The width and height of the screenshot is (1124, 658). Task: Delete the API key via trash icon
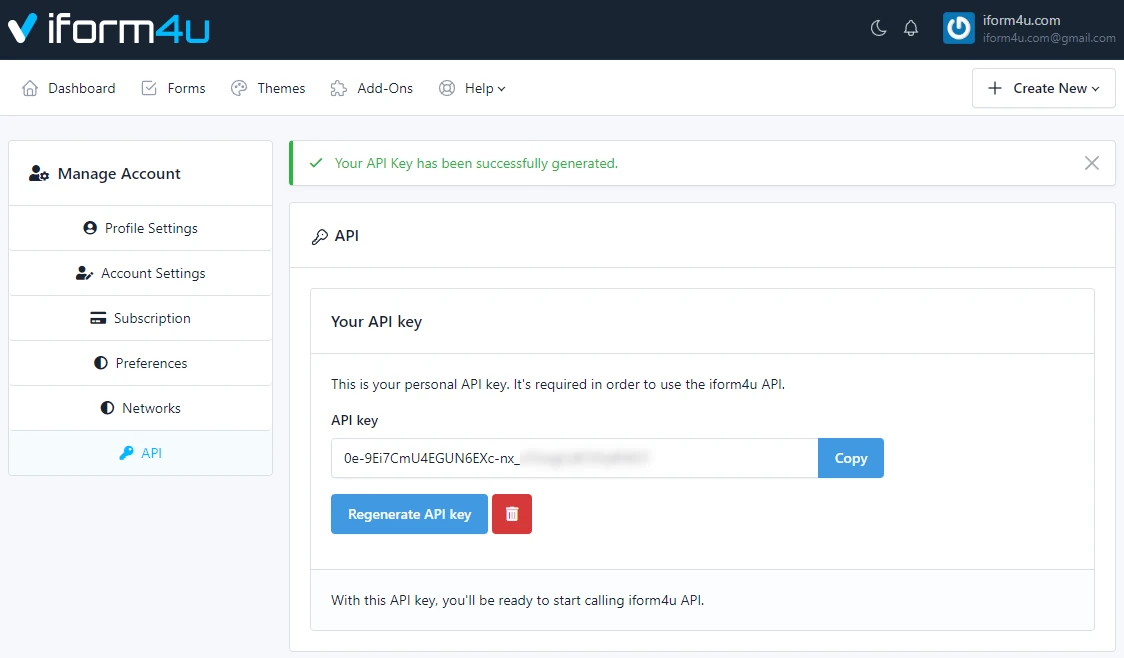pyautogui.click(x=511, y=513)
